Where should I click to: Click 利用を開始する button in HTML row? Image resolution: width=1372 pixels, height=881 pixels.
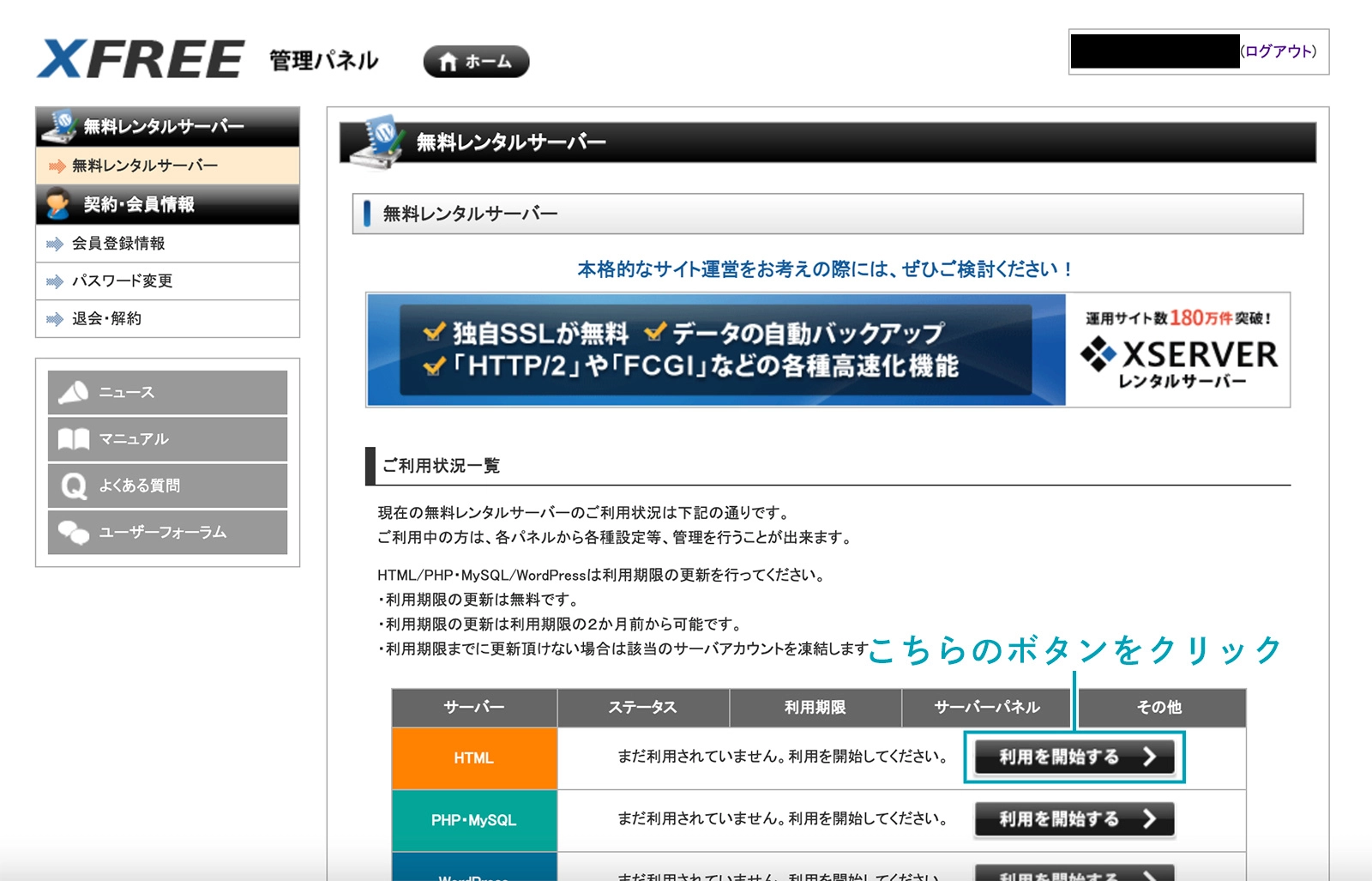click(1074, 757)
